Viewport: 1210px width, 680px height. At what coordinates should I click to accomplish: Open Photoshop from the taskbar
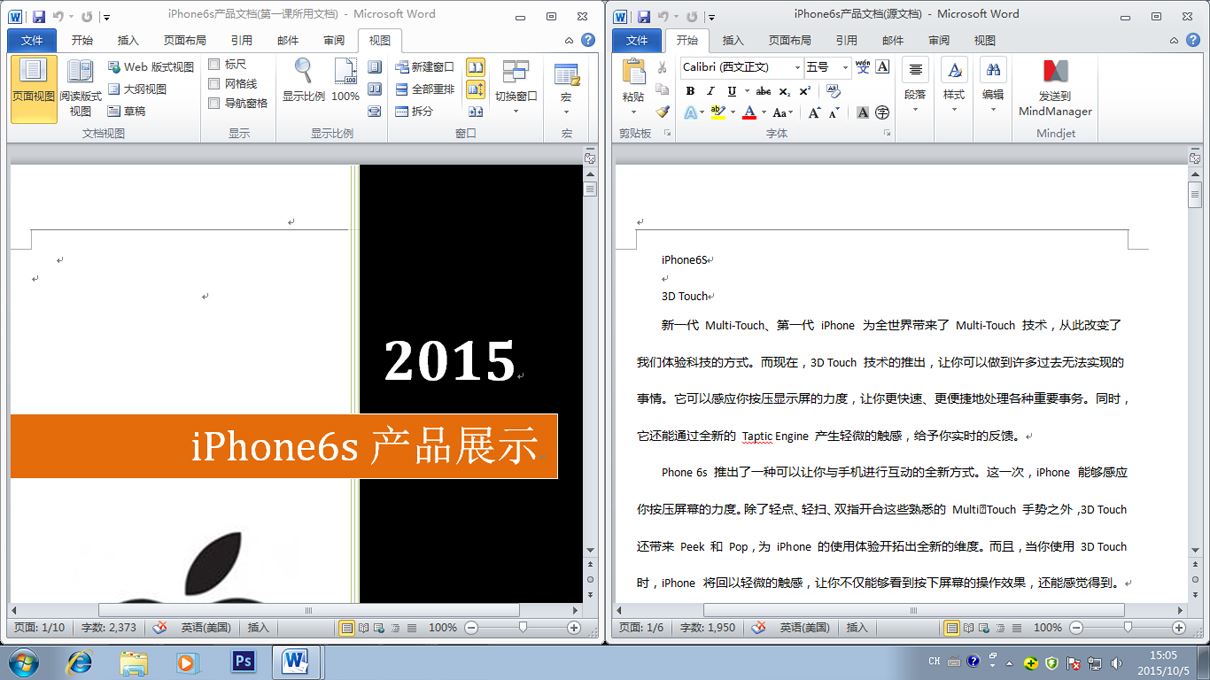pyautogui.click(x=241, y=662)
